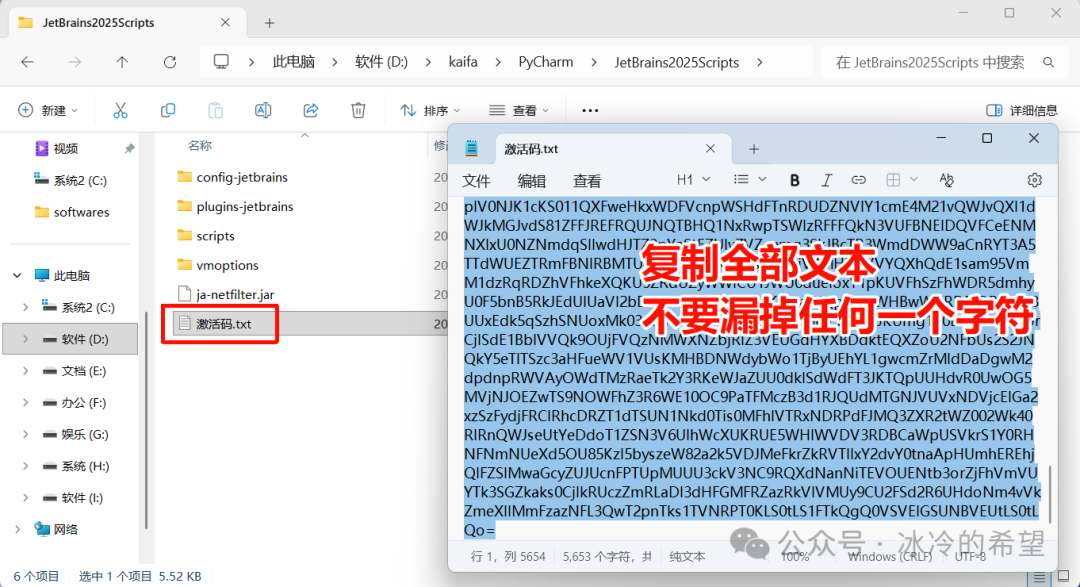Click the 新建 button in Explorer
Image resolution: width=1080 pixels, height=587 pixels.
pyautogui.click(x=48, y=110)
